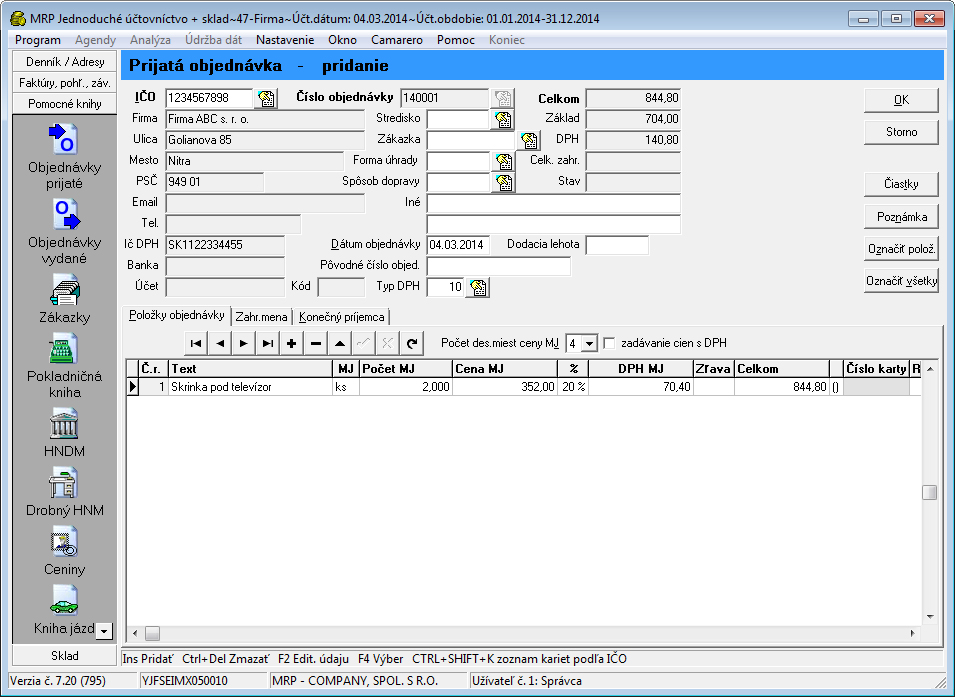Image resolution: width=955 pixels, height=697 pixels.
Task: Open the Zákazky sidebar icon
Action: point(64,288)
